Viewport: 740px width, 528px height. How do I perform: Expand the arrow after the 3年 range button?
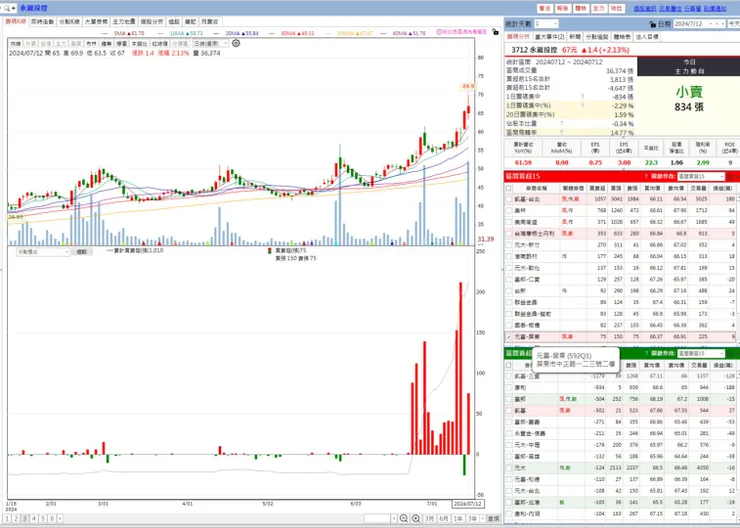(x=483, y=519)
